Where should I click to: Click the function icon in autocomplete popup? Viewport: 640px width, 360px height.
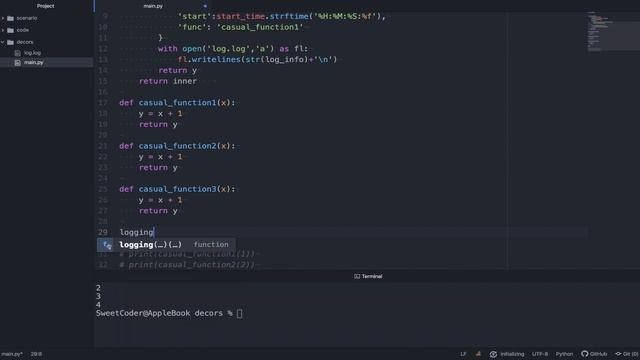[107, 244]
